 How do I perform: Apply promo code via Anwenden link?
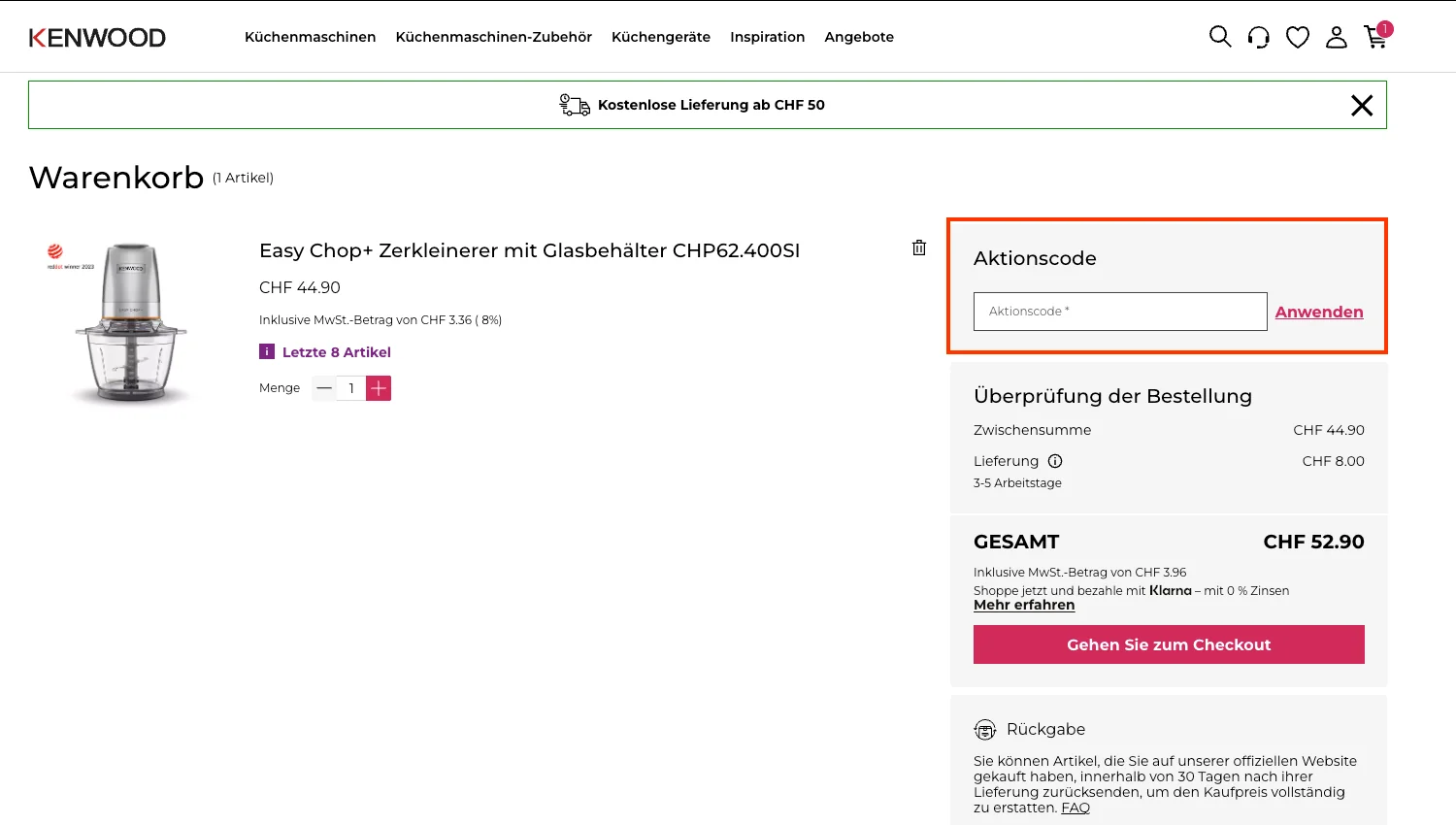click(x=1319, y=312)
